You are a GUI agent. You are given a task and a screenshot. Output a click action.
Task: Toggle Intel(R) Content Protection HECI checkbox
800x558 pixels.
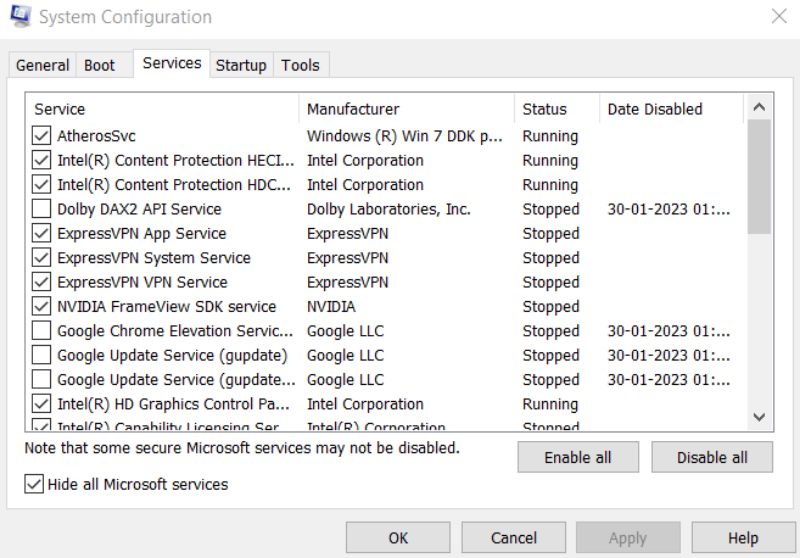coord(41,160)
